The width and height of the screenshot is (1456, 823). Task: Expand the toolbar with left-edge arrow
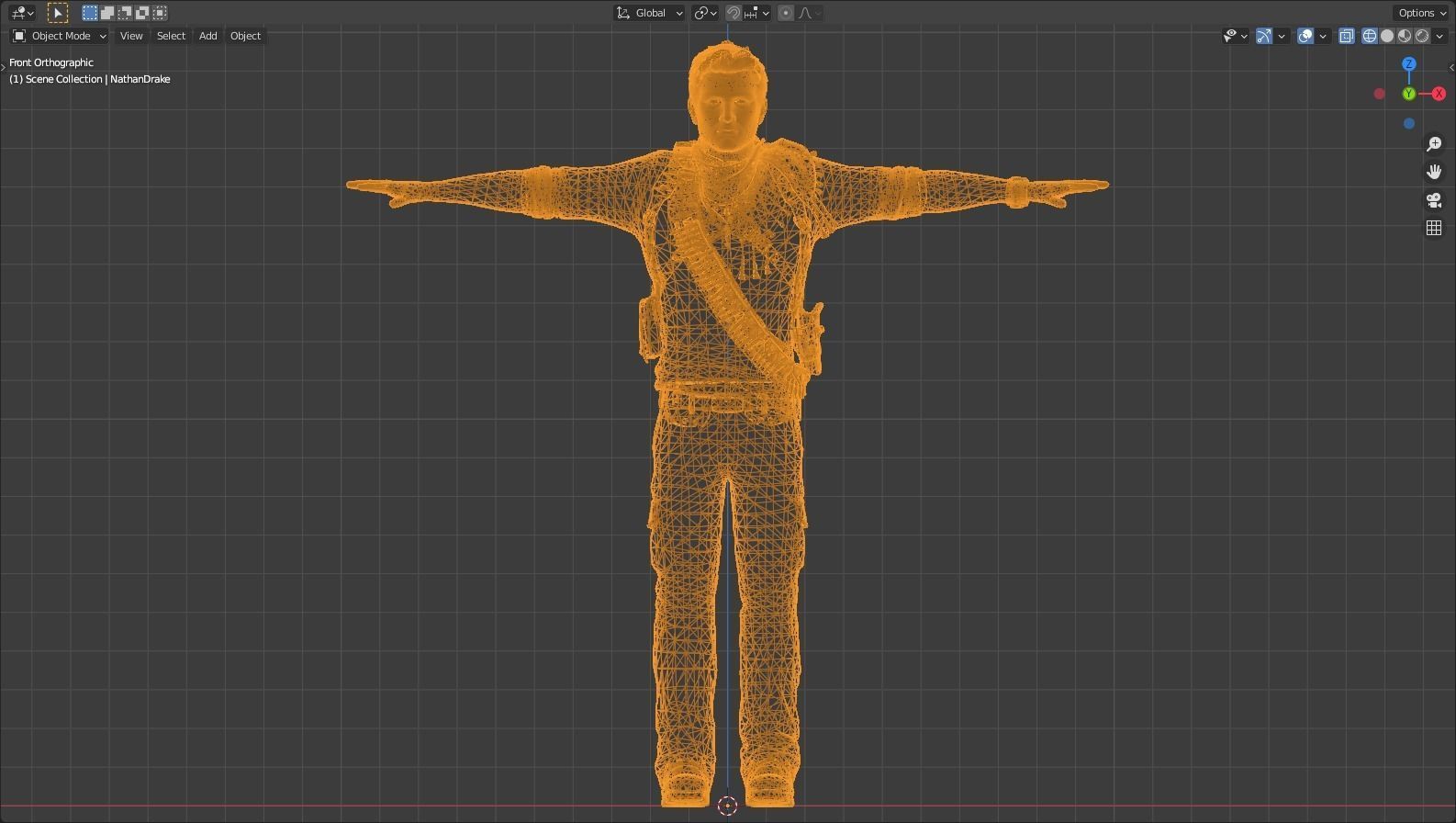tap(3, 67)
